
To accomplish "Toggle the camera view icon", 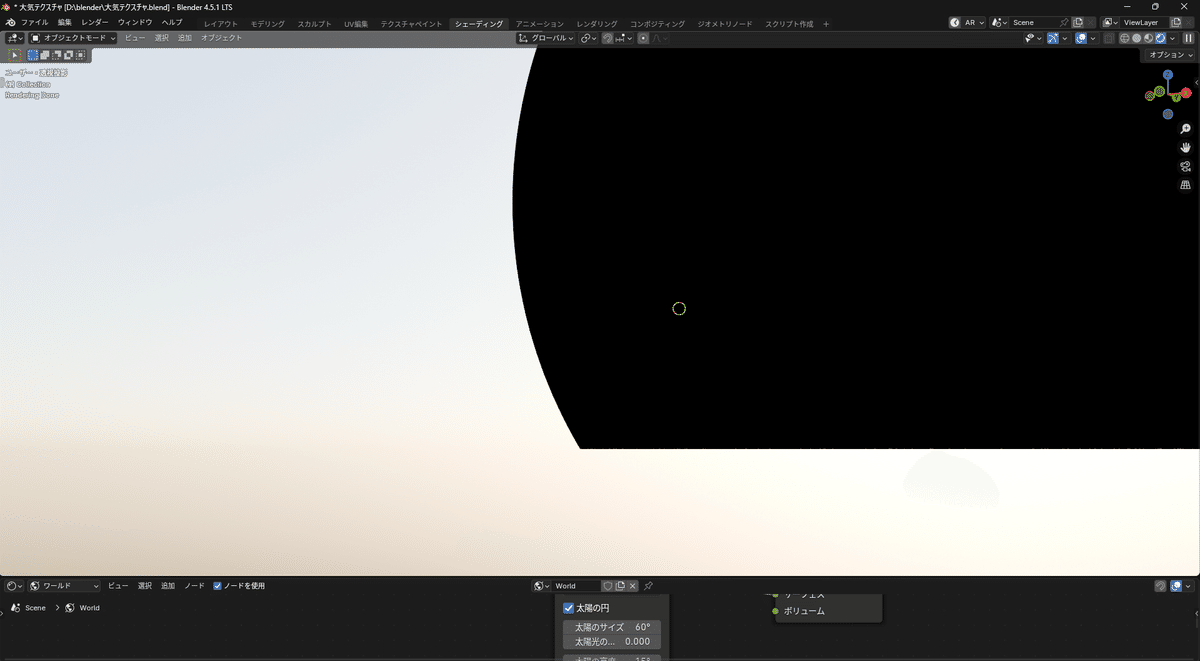I will [1185, 166].
